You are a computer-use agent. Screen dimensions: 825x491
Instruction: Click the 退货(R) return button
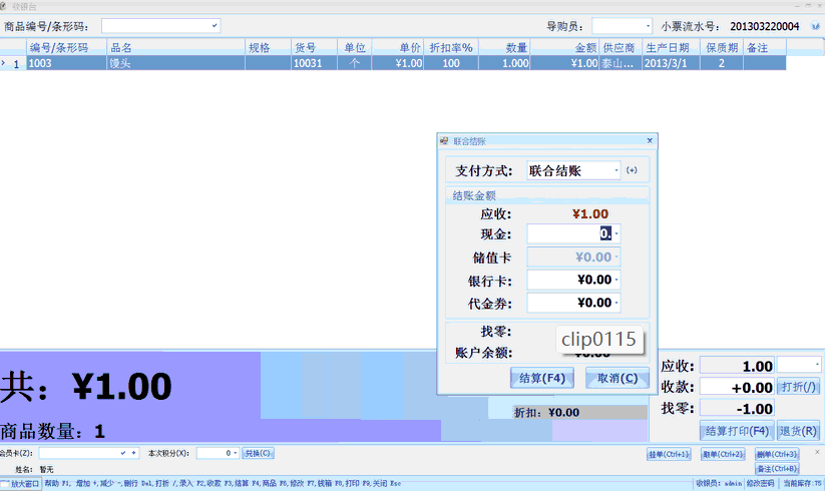tap(797, 431)
